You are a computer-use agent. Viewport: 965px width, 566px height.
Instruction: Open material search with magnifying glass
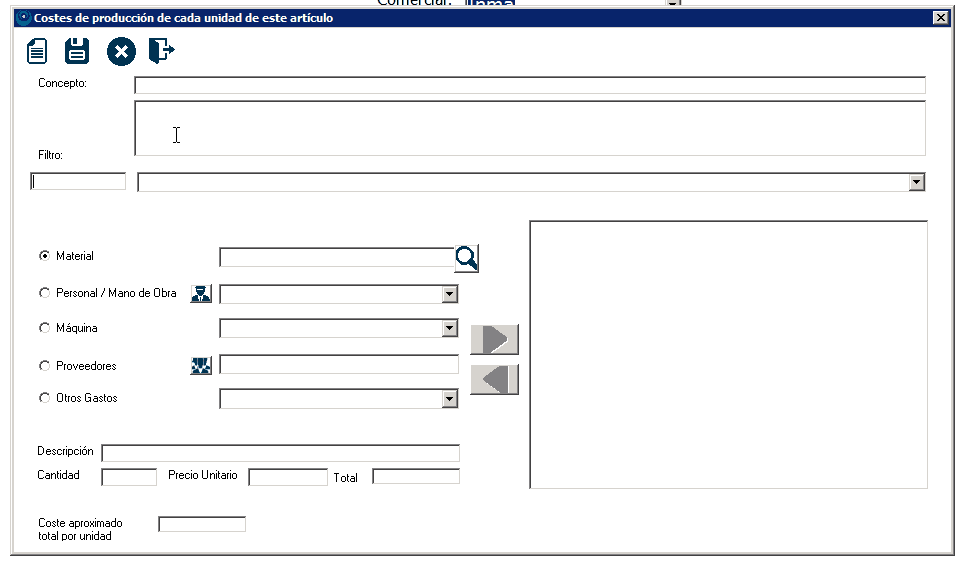point(466,258)
